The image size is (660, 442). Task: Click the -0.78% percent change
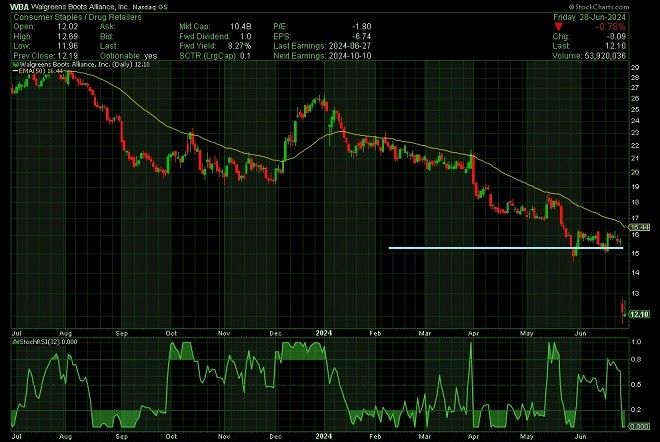611,27
